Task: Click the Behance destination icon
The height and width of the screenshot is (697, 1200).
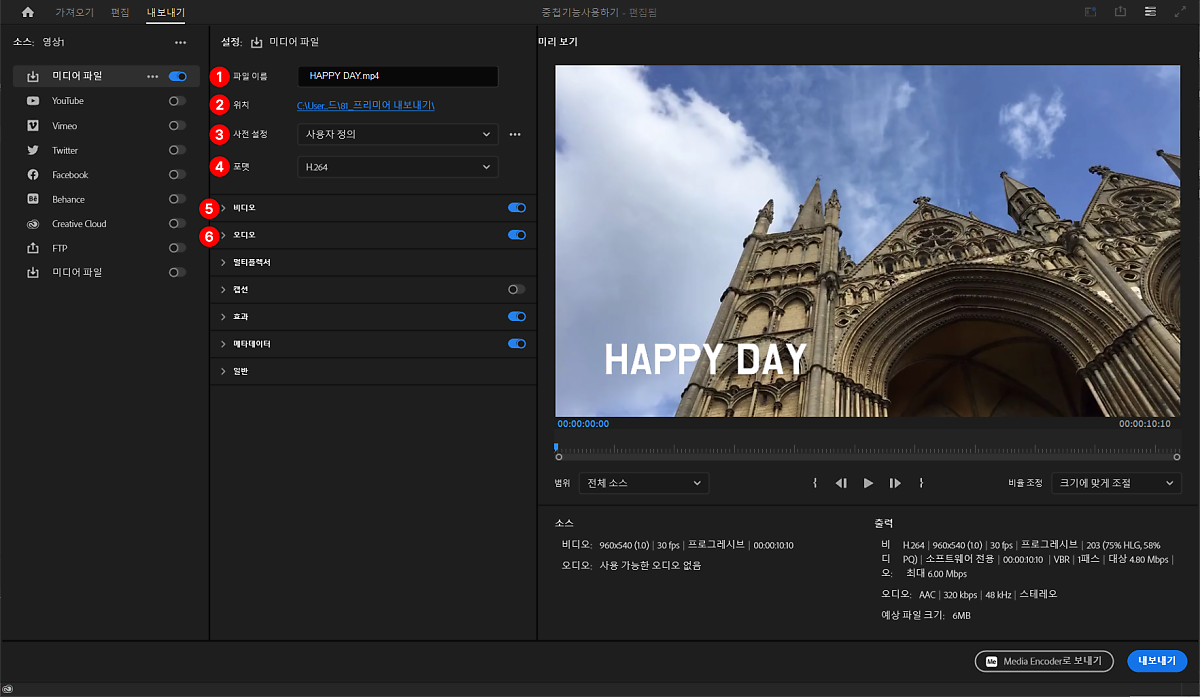Action: [x=33, y=199]
